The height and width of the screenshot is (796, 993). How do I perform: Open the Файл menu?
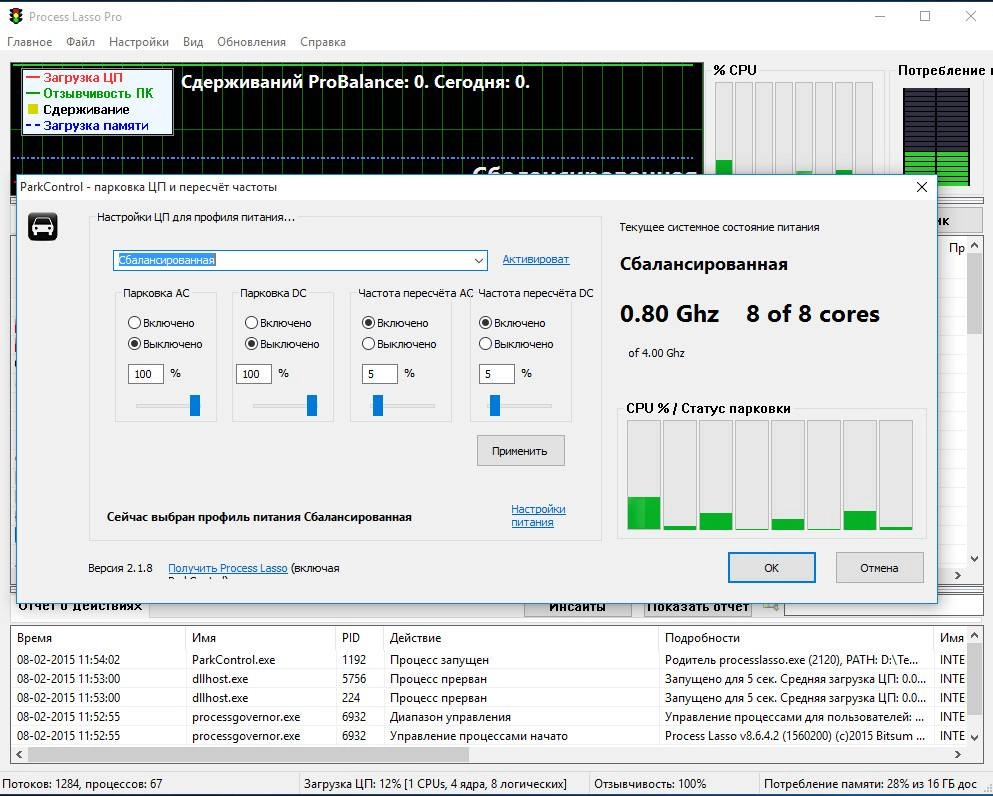pyautogui.click(x=80, y=42)
